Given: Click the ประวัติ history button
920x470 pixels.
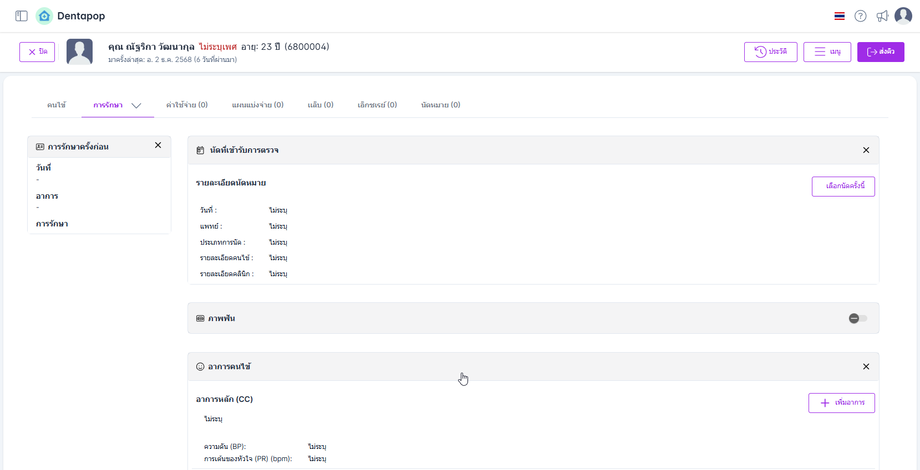Looking at the screenshot, I should coord(770,52).
